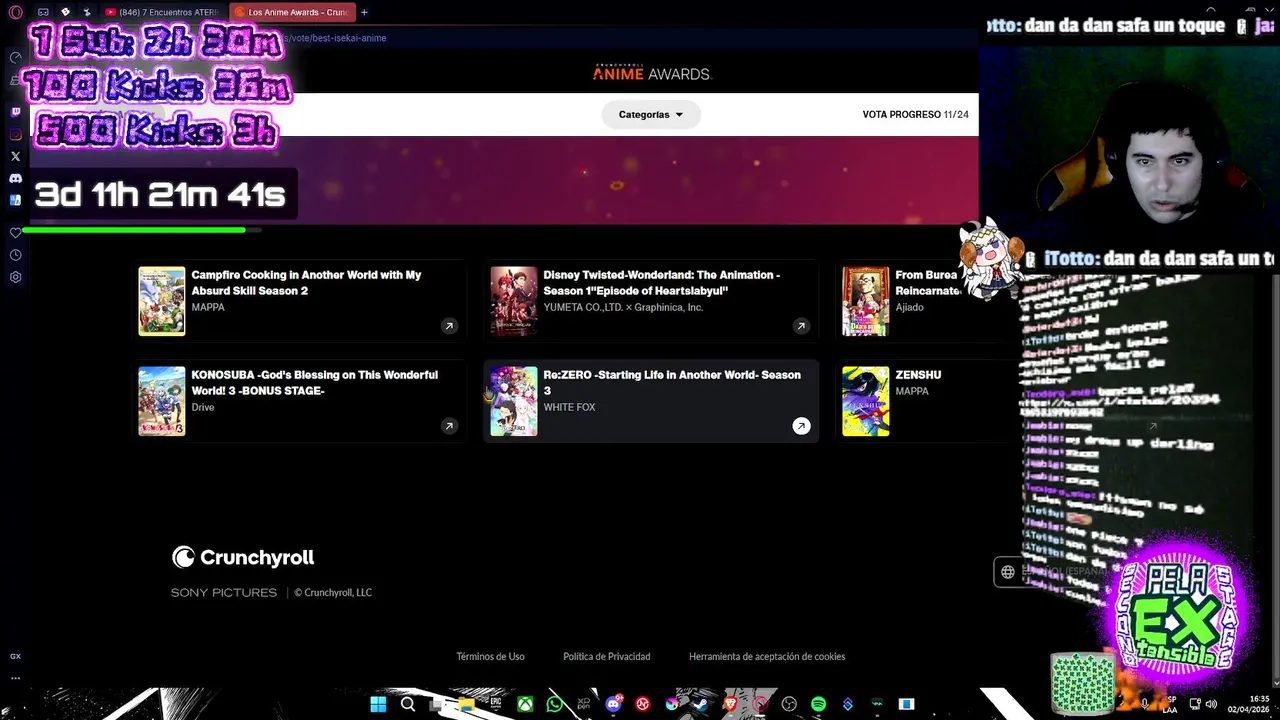Open a new browser tab
Screen dimensions: 1280x720
364,13
